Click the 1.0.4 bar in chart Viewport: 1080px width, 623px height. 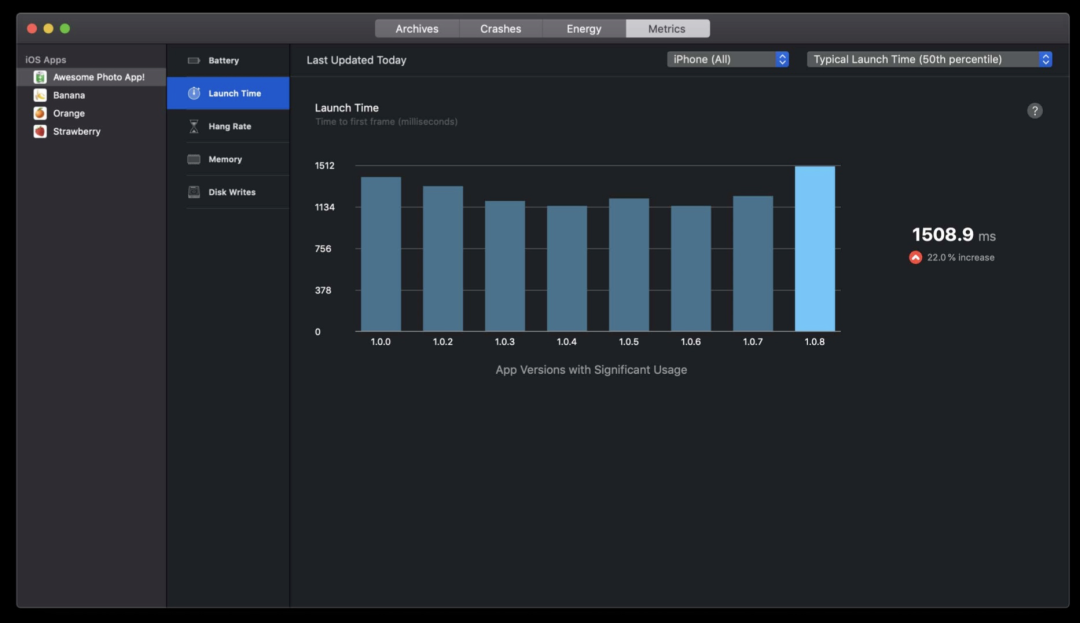point(567,268)
